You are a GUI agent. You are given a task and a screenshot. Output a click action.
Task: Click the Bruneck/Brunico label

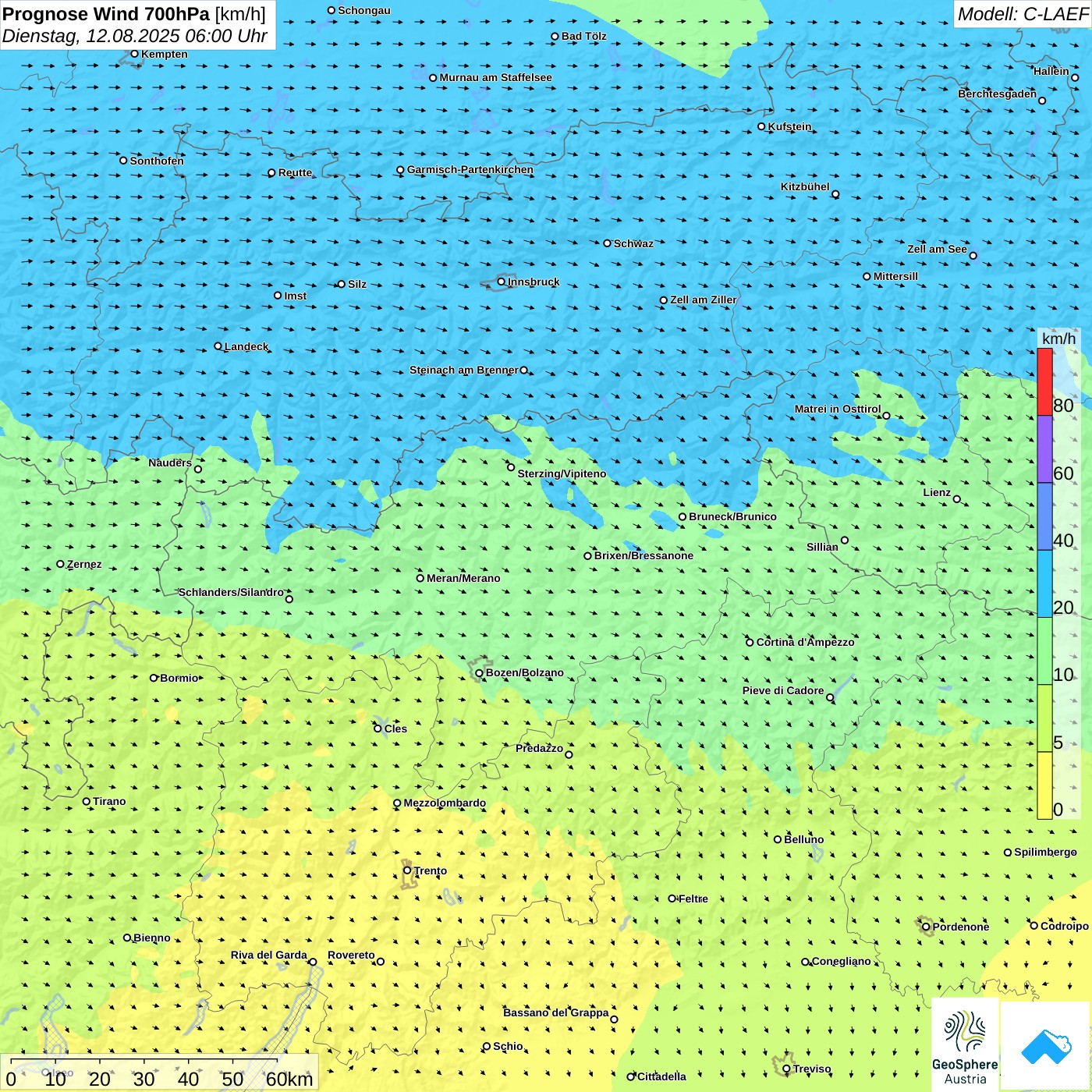(x=732, y=516)
